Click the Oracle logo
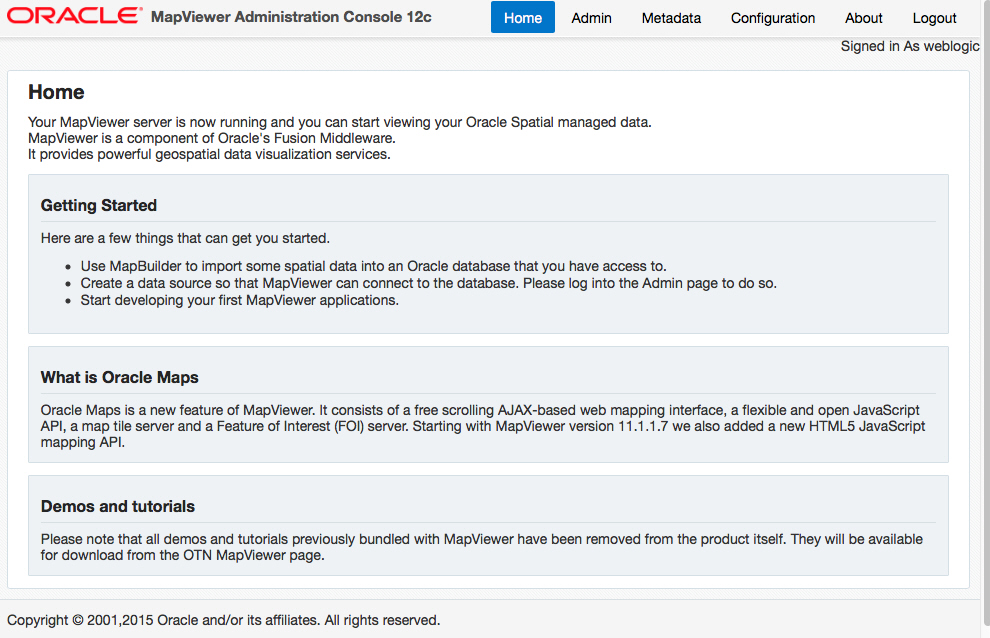The width and height of the screenshot is (990, 638). (74, 16)
